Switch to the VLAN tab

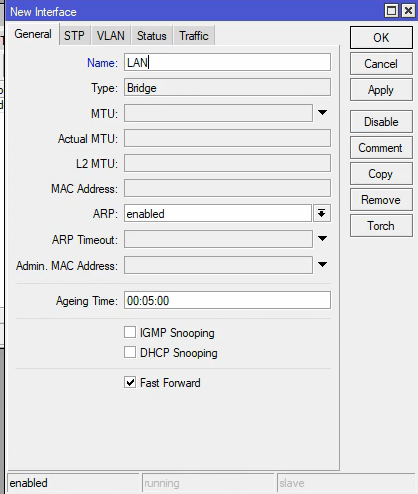pyautogui.click(x=111, y=35)
